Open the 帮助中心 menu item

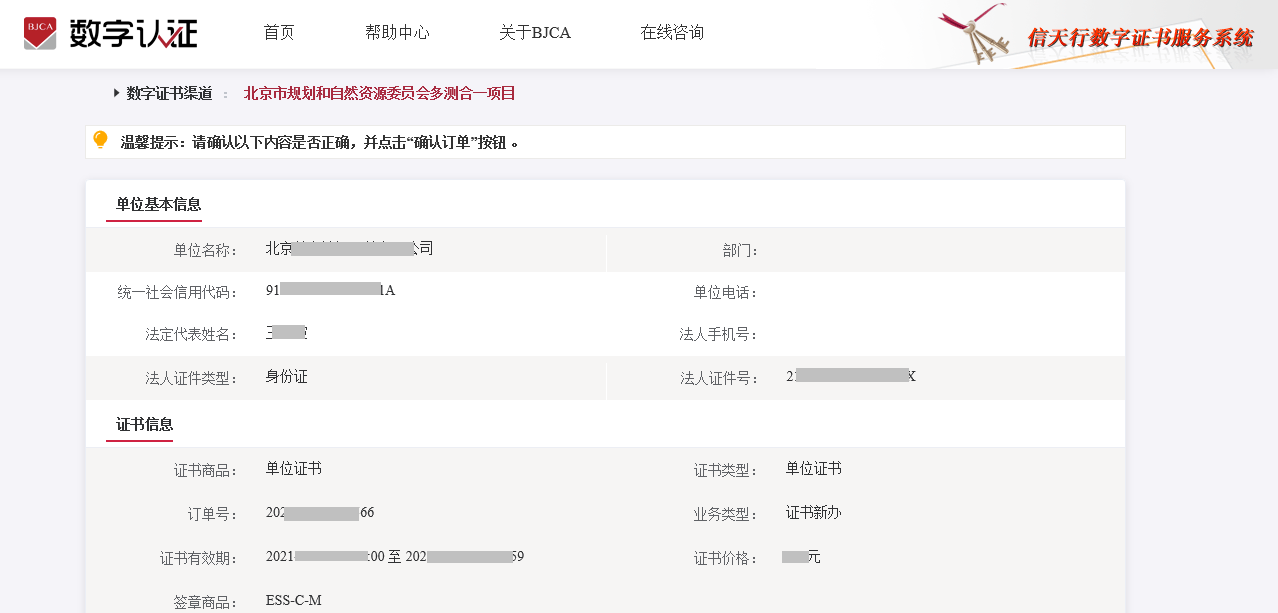pyautogui.click(x=397, y=33)
